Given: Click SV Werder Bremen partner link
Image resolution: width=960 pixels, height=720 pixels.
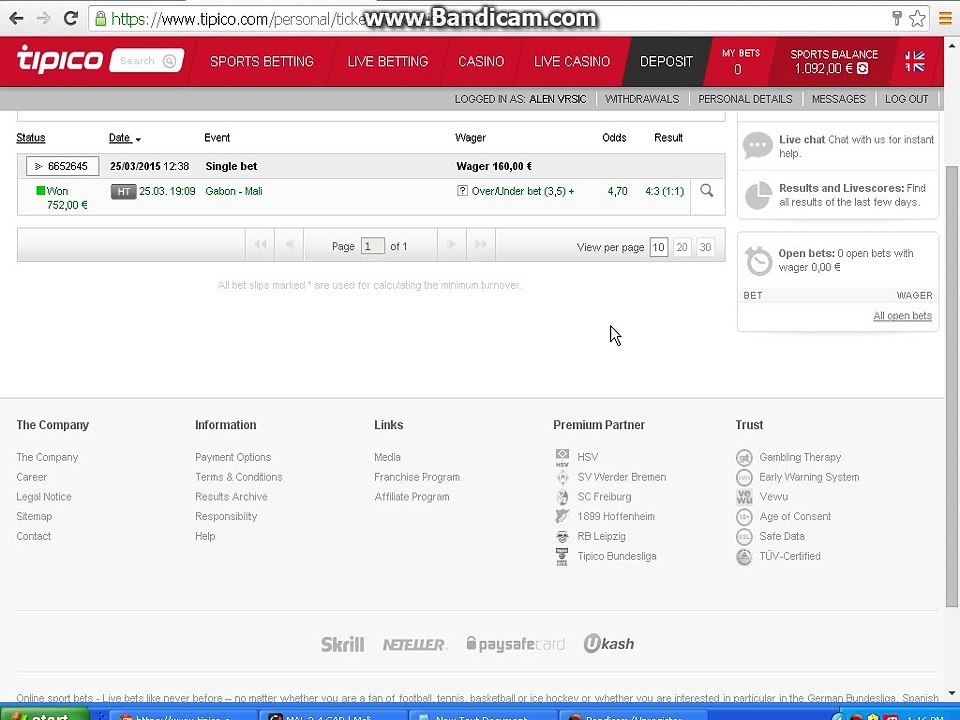Looking at the screenshot, I should (x=621, y=477).
